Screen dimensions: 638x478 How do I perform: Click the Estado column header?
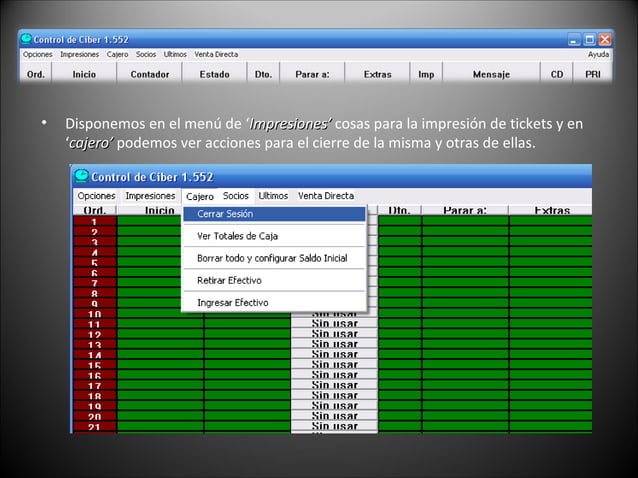point(214,74)
